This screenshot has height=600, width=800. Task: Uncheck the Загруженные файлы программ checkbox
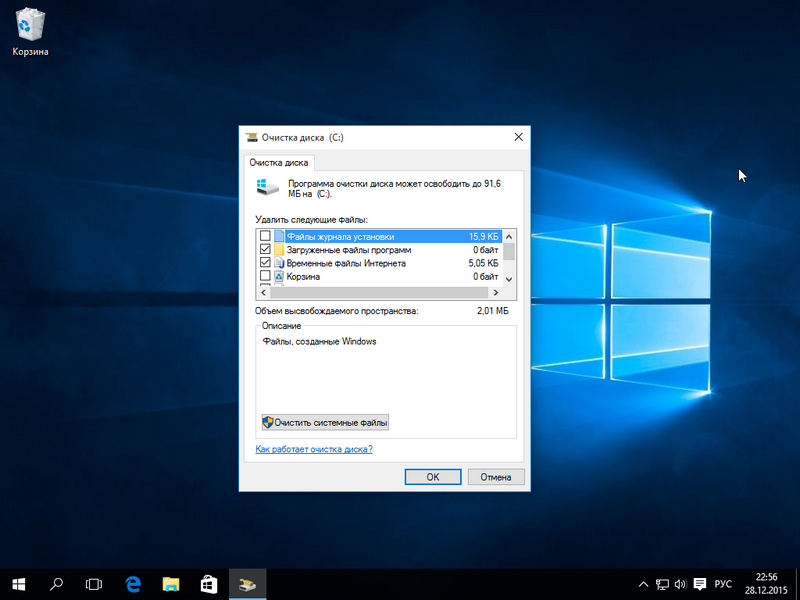pos(265,249)
